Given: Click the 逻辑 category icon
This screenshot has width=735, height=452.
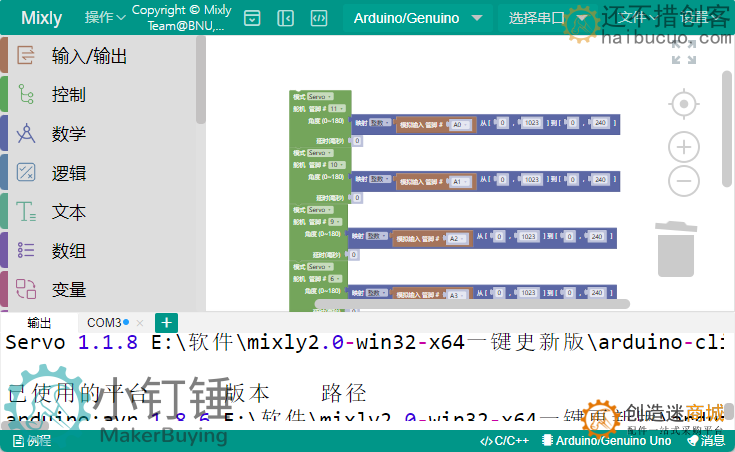Looking at the screenshot, I should (x=26, y=172).
